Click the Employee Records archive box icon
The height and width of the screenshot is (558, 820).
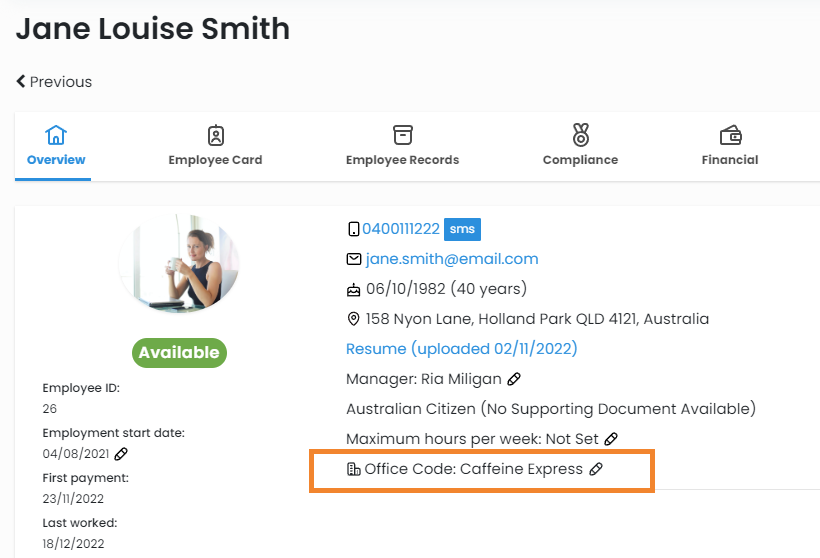(402, 135)
